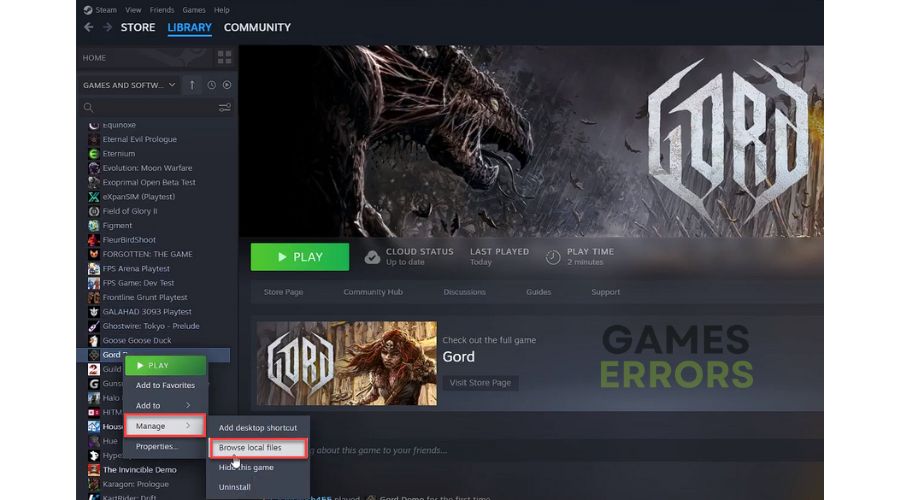The width and height of the screenshot is (900, 500).
Task: Click the Gord full game thumbnail
Action: click(x=347, y=363)
